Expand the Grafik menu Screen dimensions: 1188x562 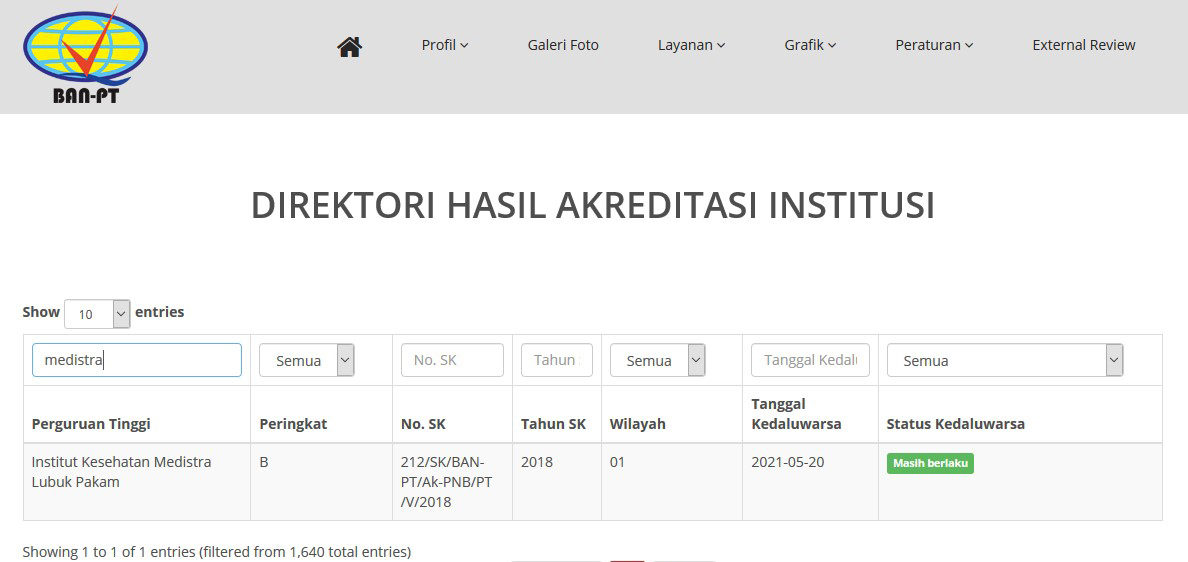click(x=810, y=45)
